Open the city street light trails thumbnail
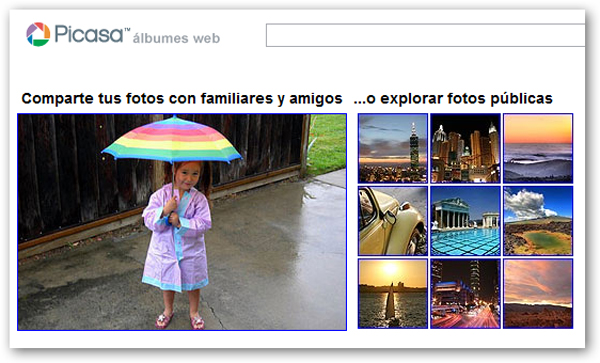Image resolution: width=600 pixels, height=363 pixels. point(465,293)
